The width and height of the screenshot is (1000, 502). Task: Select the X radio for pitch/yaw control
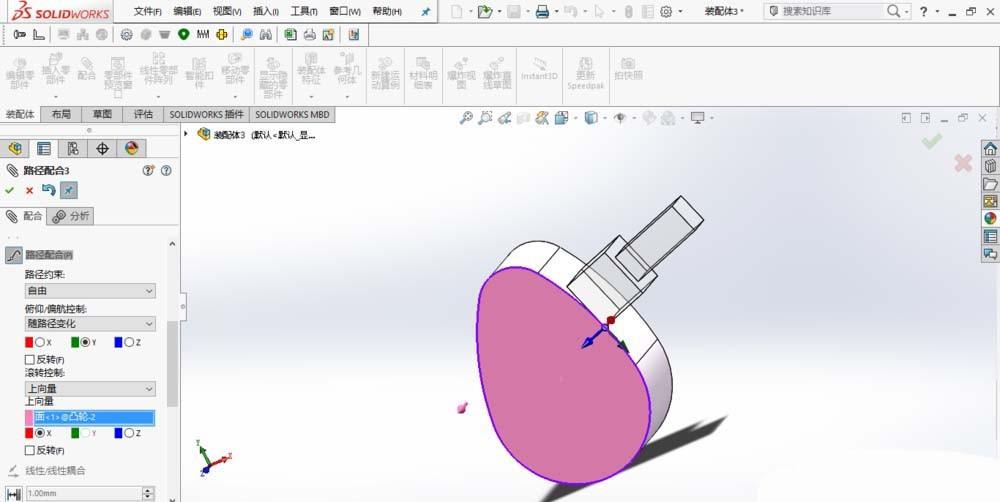pyautogui.click(x=40, y=343)
